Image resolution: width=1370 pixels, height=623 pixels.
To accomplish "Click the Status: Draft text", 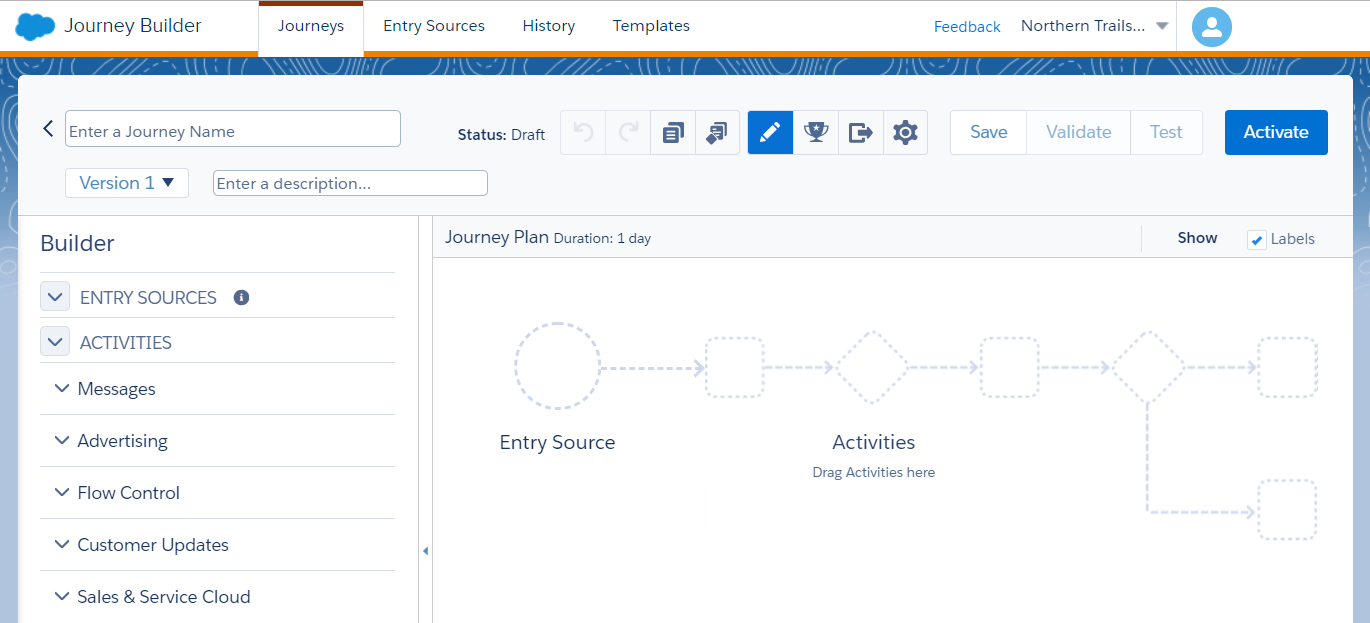I will [x=501, y=134].
